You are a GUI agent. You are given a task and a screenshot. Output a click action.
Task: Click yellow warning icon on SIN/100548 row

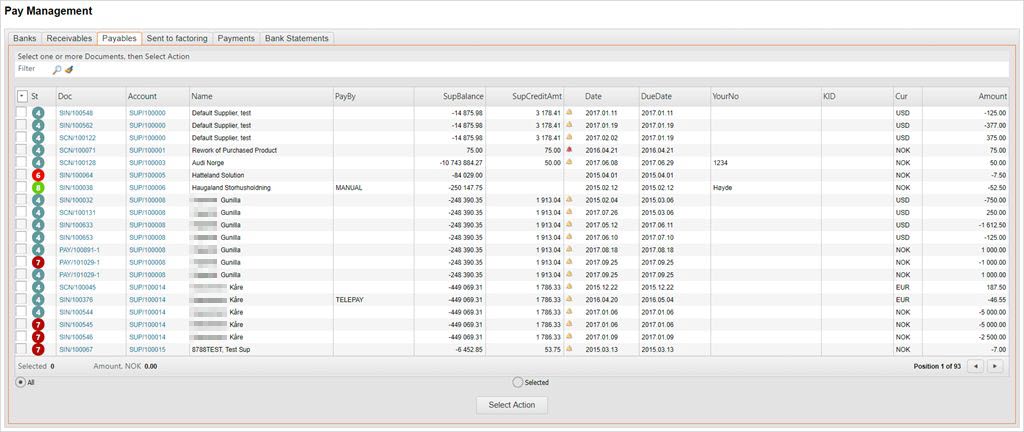pyautogui.click(x=569, y=113)
